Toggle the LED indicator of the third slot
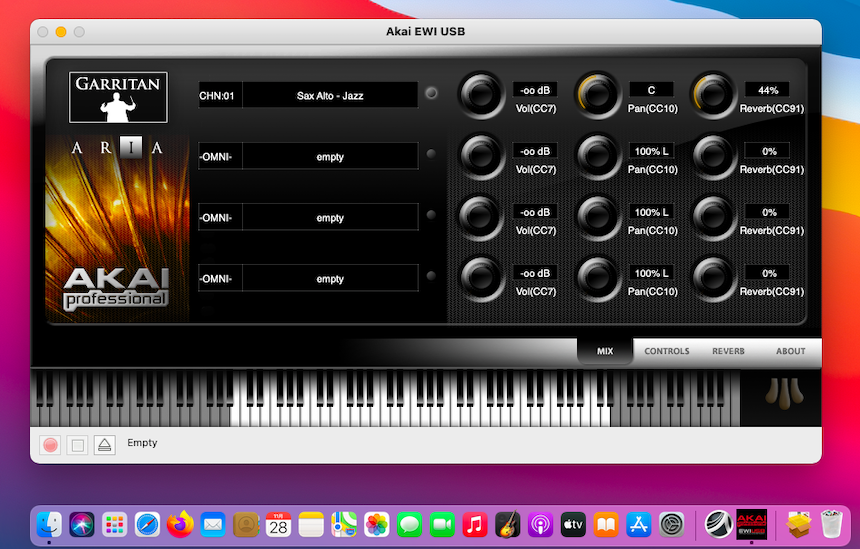 [431, 215]
